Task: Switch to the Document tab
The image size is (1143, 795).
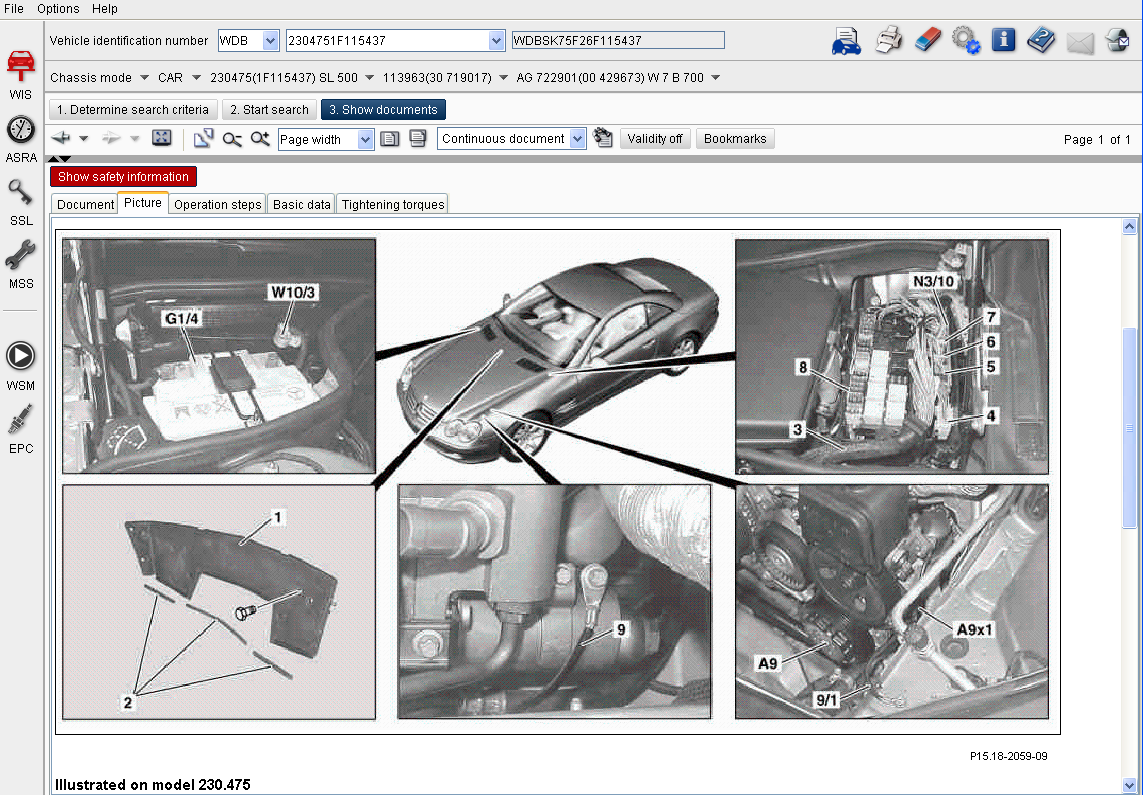Action: point(85,204)
